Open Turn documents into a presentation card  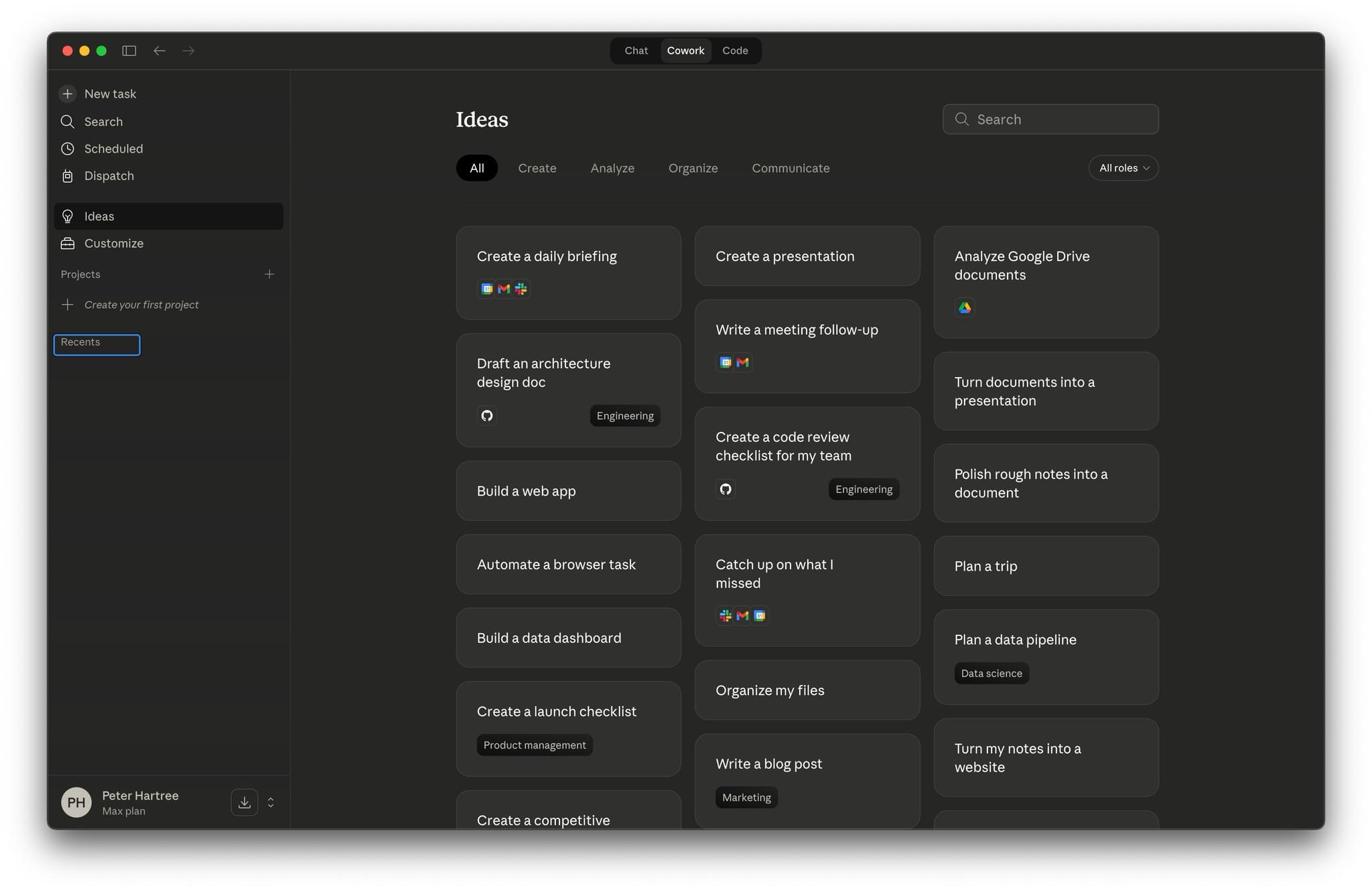(1046, 391)
